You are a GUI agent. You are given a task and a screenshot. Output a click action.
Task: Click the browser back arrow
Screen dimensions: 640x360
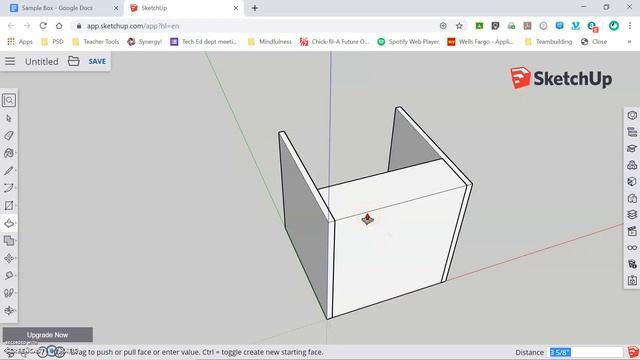point(11,26)
